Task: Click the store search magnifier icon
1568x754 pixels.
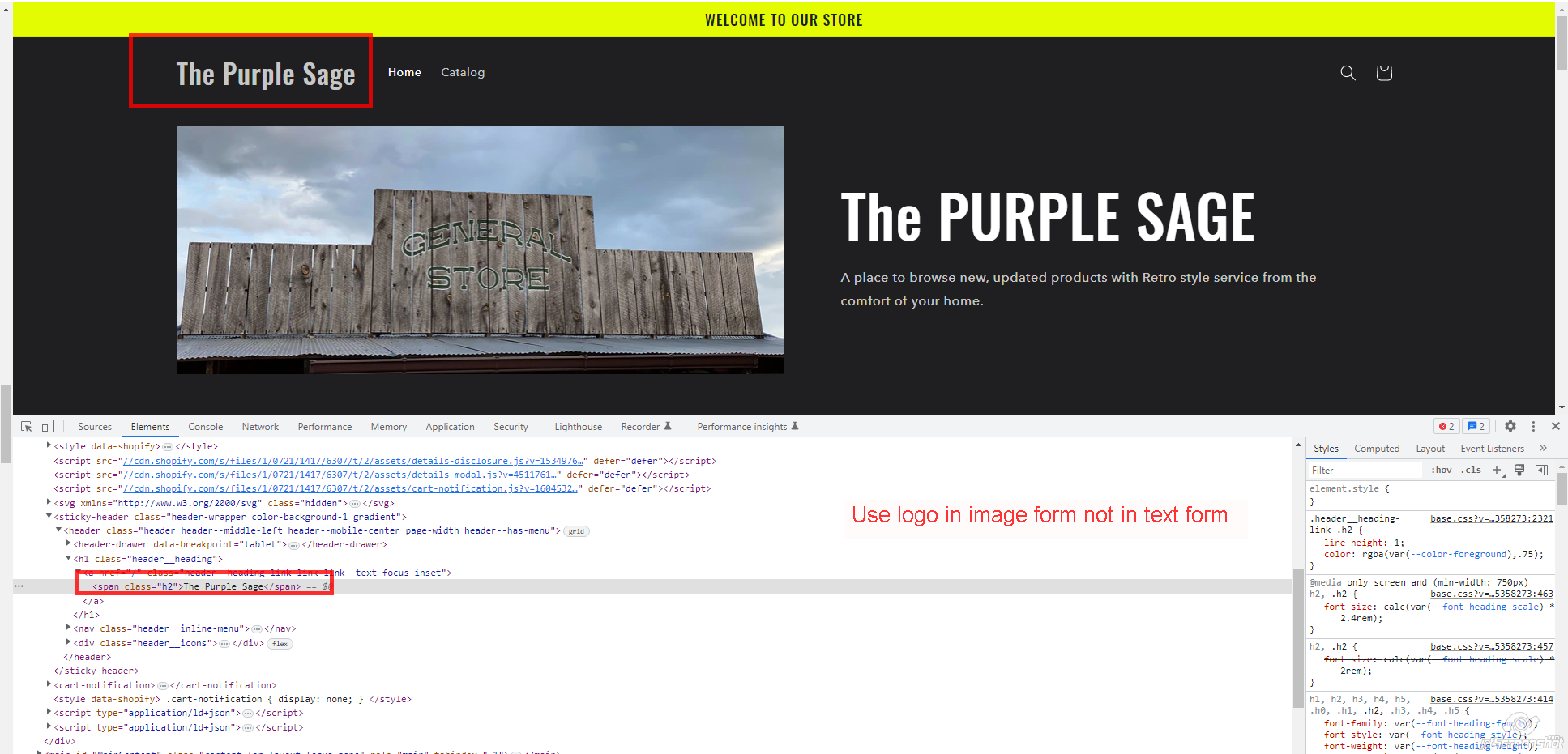Action: (1348, 73)
